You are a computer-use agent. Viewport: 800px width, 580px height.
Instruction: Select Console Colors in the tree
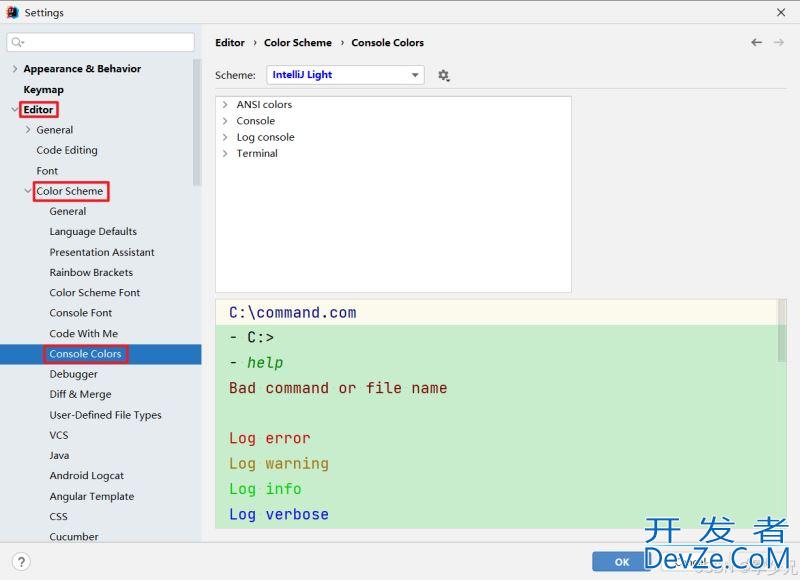point(85,354)
